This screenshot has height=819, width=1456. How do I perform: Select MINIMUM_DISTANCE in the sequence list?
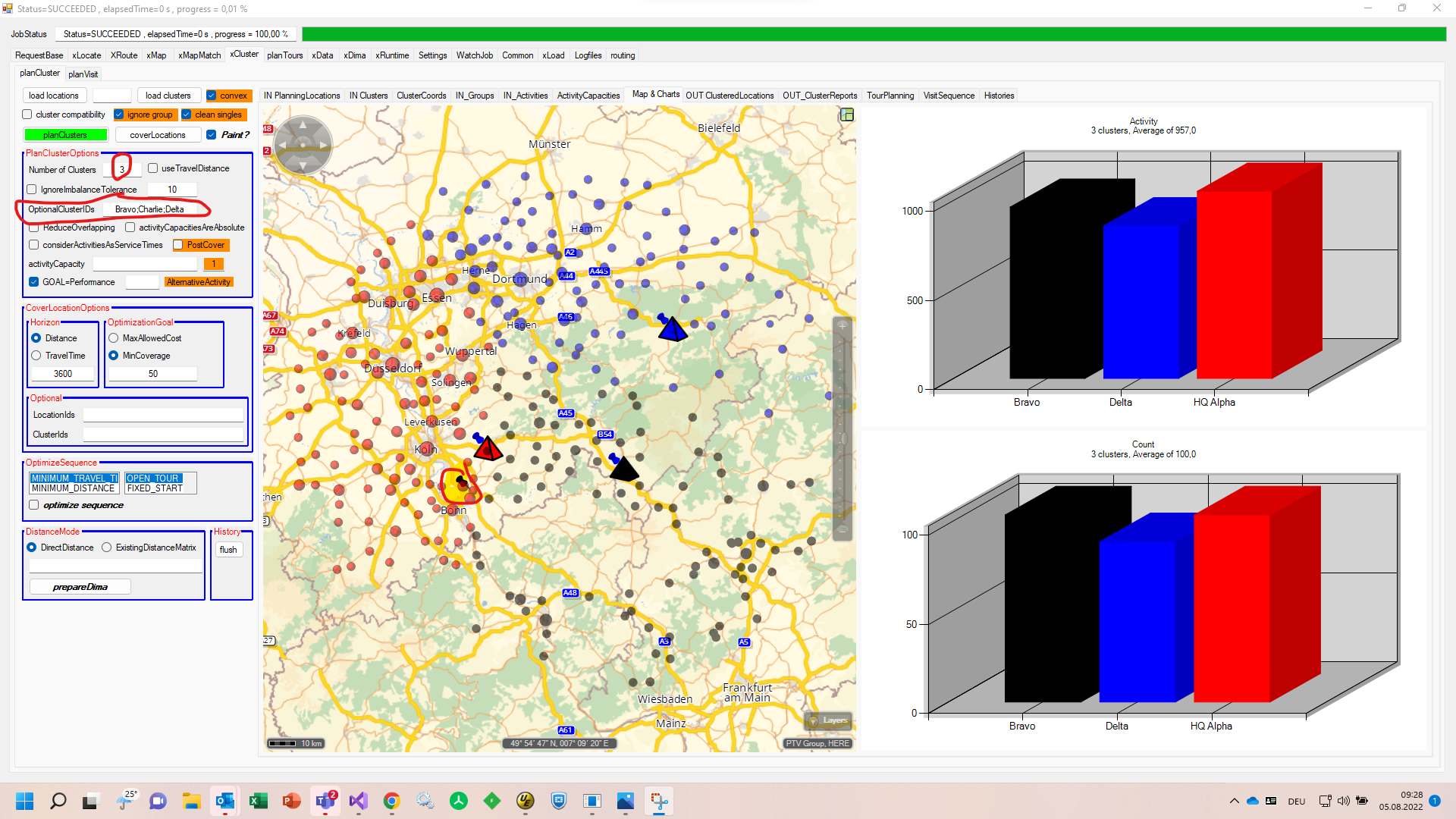coord(73,488)
